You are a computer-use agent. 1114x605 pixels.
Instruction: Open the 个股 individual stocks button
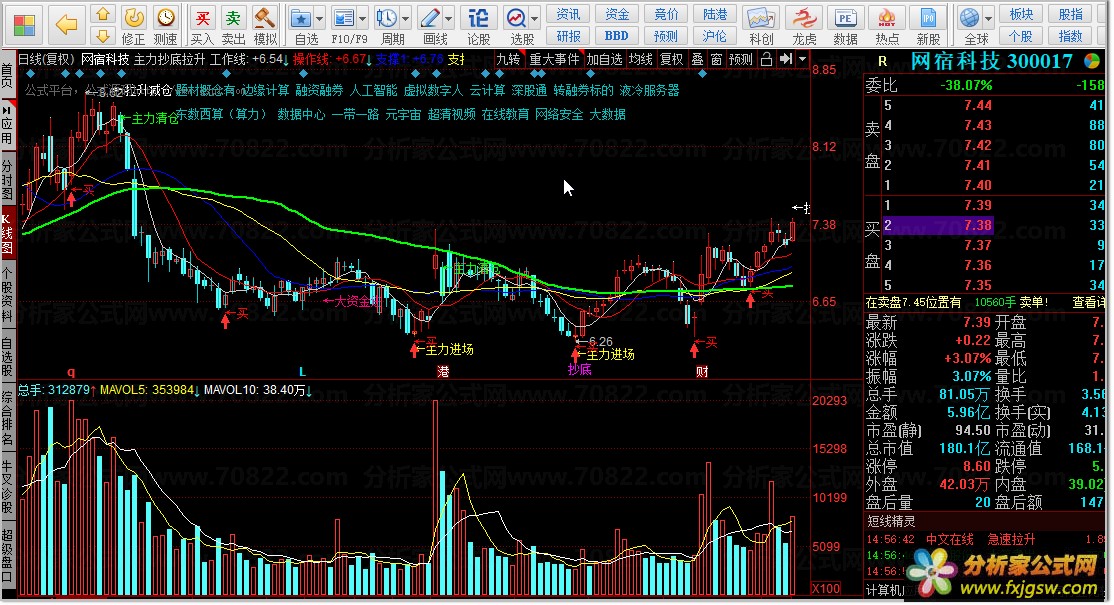[x=1021, y=36]
